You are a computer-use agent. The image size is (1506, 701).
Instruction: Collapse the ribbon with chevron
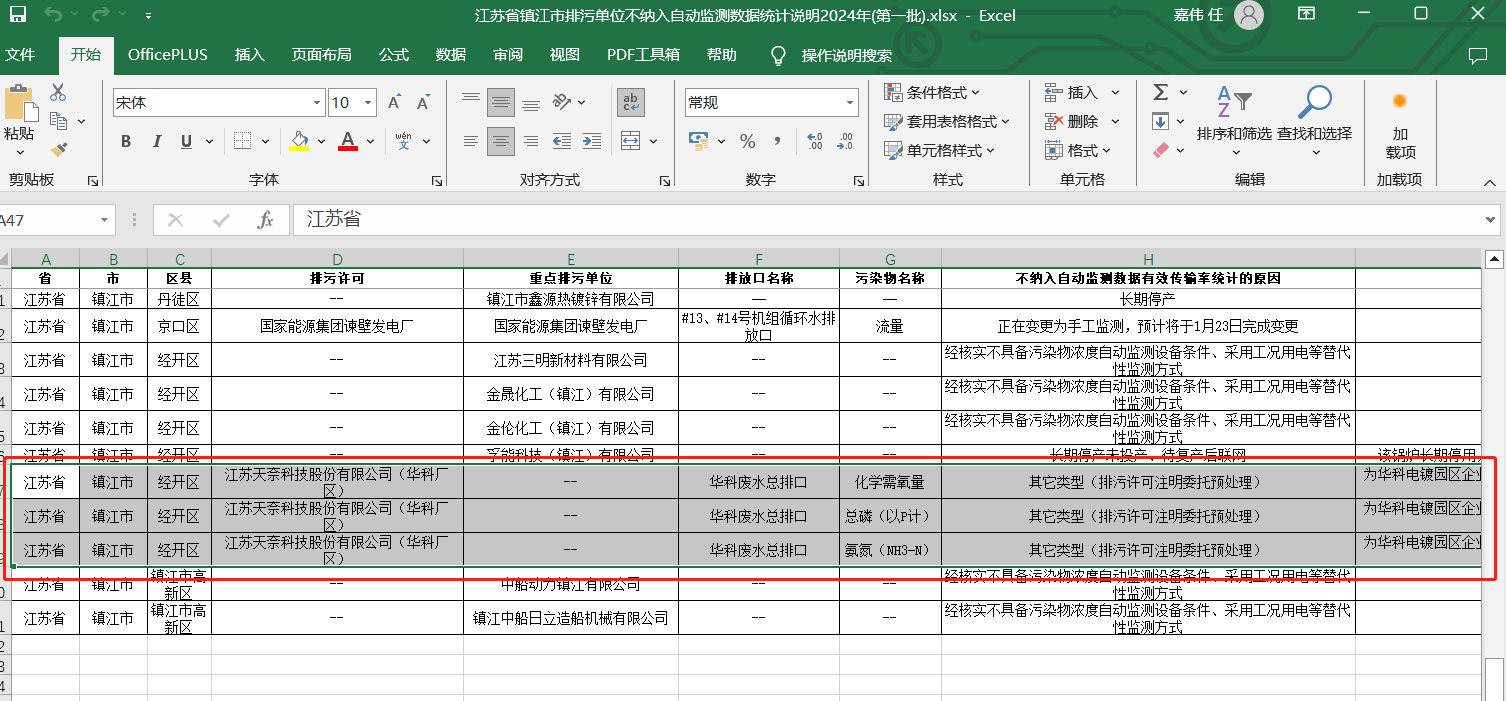[1490, 183]
